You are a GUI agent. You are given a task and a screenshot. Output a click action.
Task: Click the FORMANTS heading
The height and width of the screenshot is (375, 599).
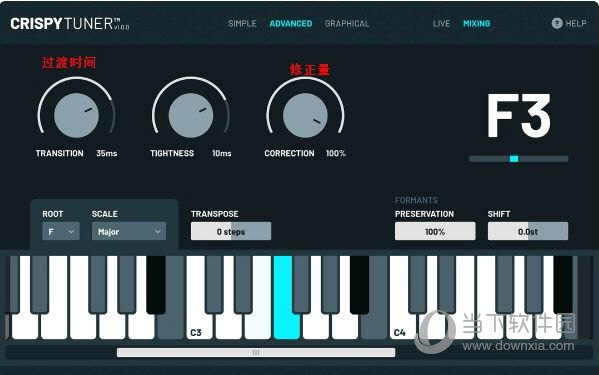click(x=416, y=200)
